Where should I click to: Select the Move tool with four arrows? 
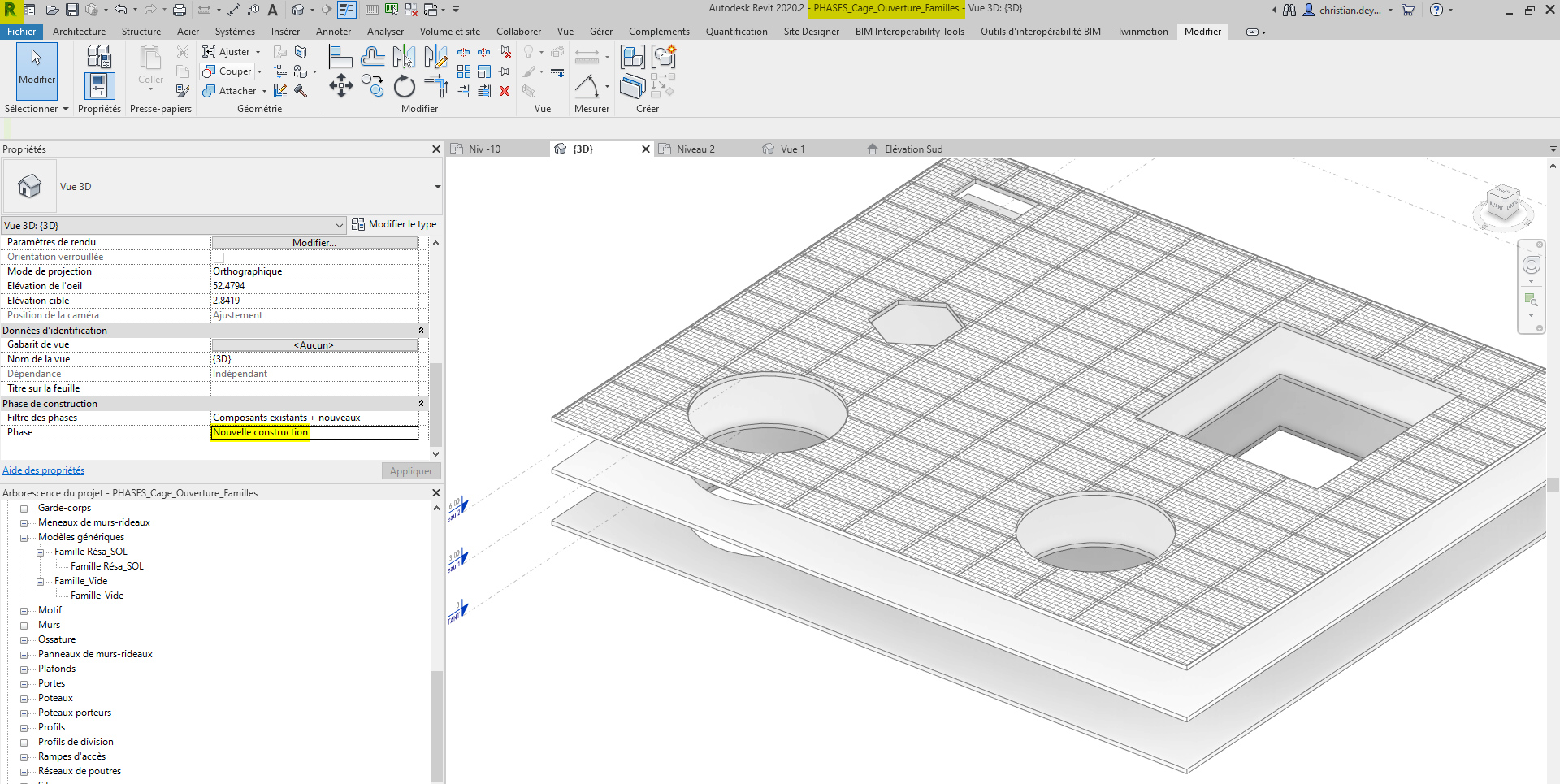click(x=340, y=86)
